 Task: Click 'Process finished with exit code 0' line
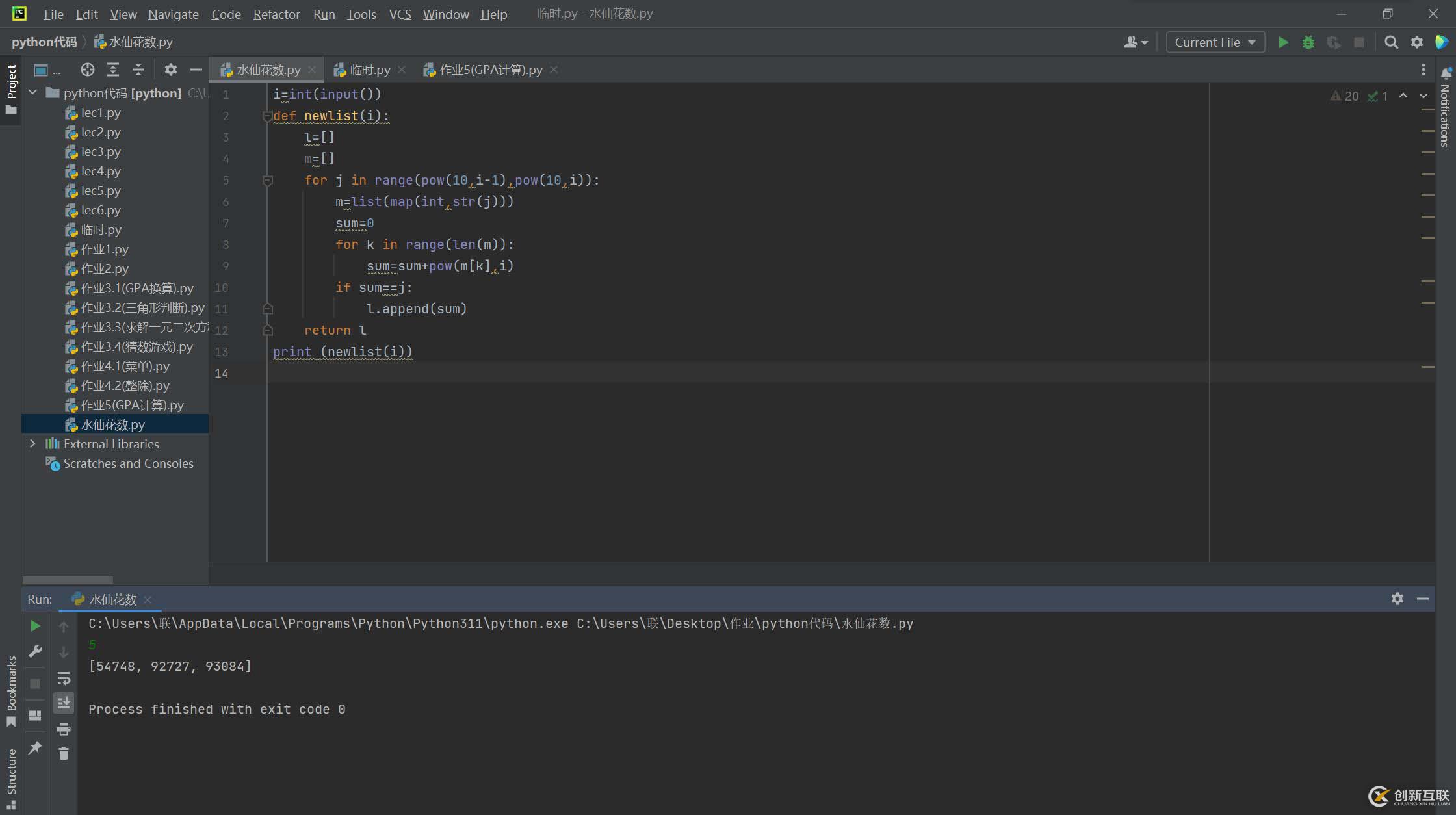click(217, 709)
